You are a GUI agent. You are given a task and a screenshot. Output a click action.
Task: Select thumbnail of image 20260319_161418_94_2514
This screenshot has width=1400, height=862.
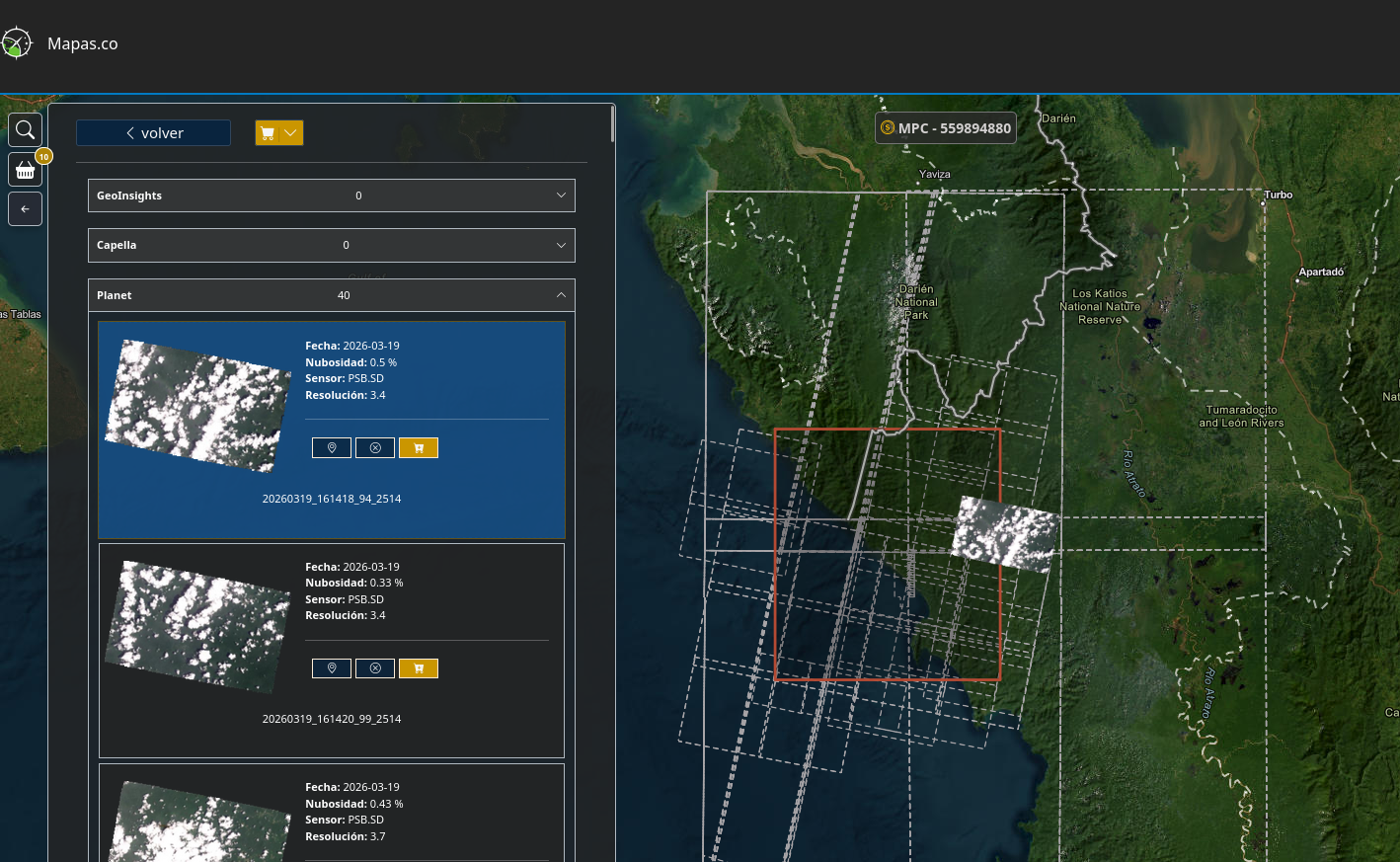click(197, 405)
